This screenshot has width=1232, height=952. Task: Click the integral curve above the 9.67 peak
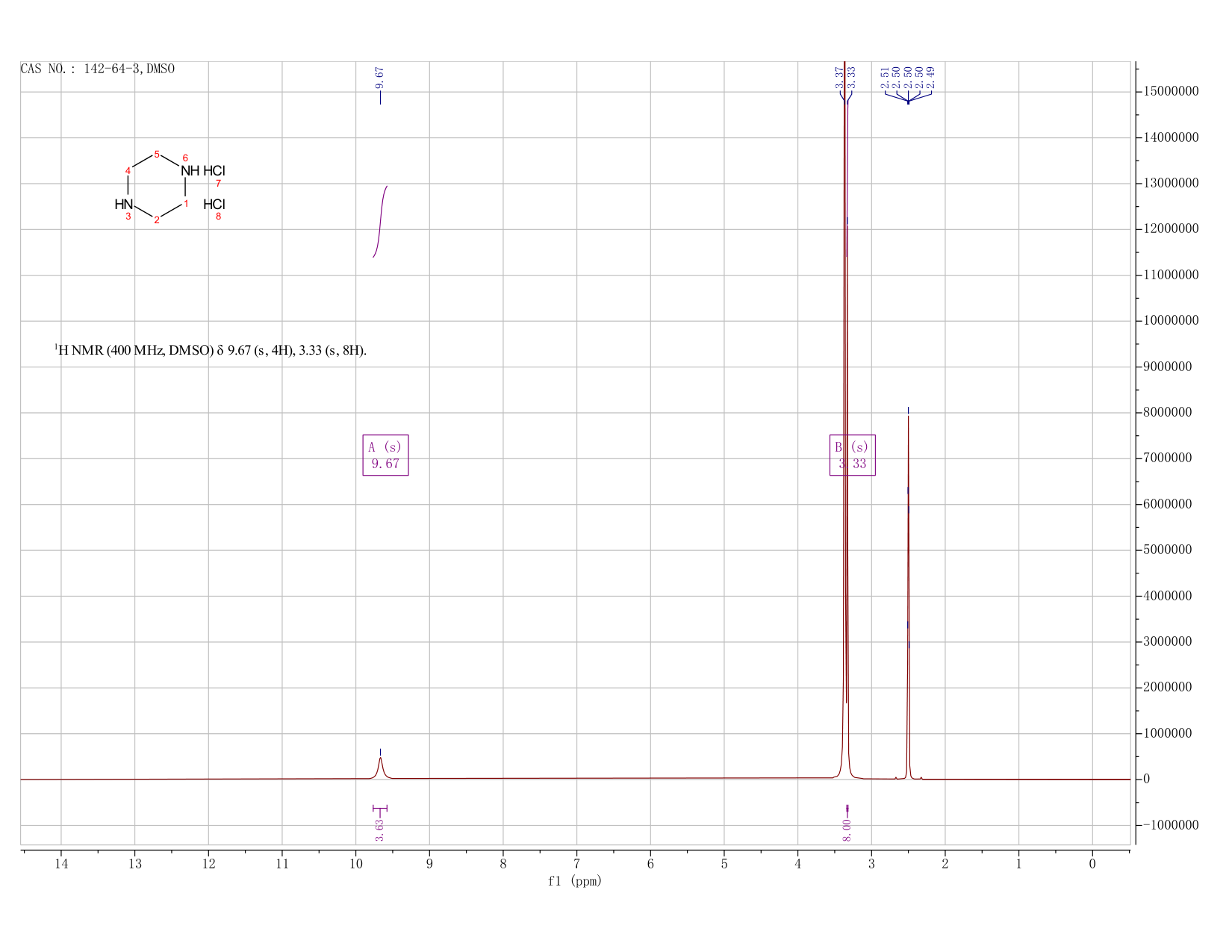pos(380,221)
